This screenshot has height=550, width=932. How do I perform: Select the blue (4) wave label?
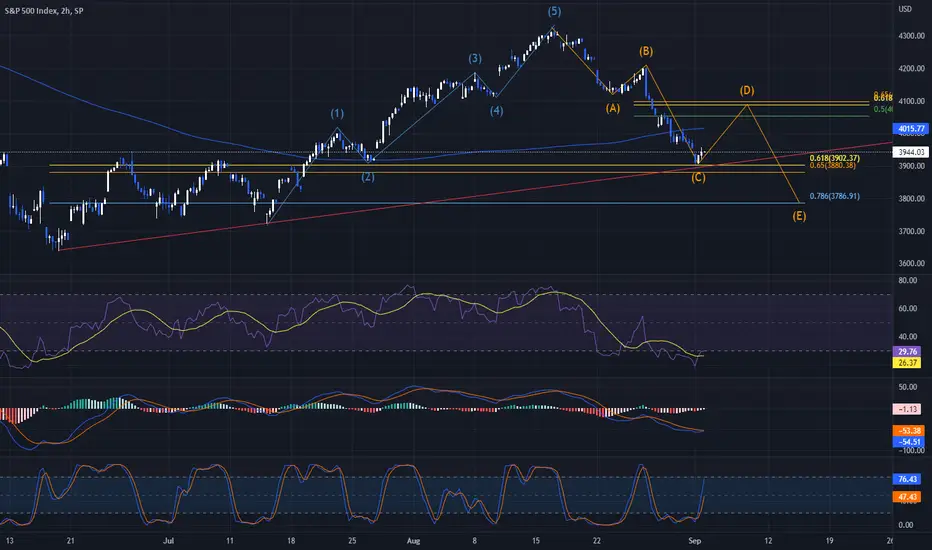pyautogui.click(x=496, y=111)
